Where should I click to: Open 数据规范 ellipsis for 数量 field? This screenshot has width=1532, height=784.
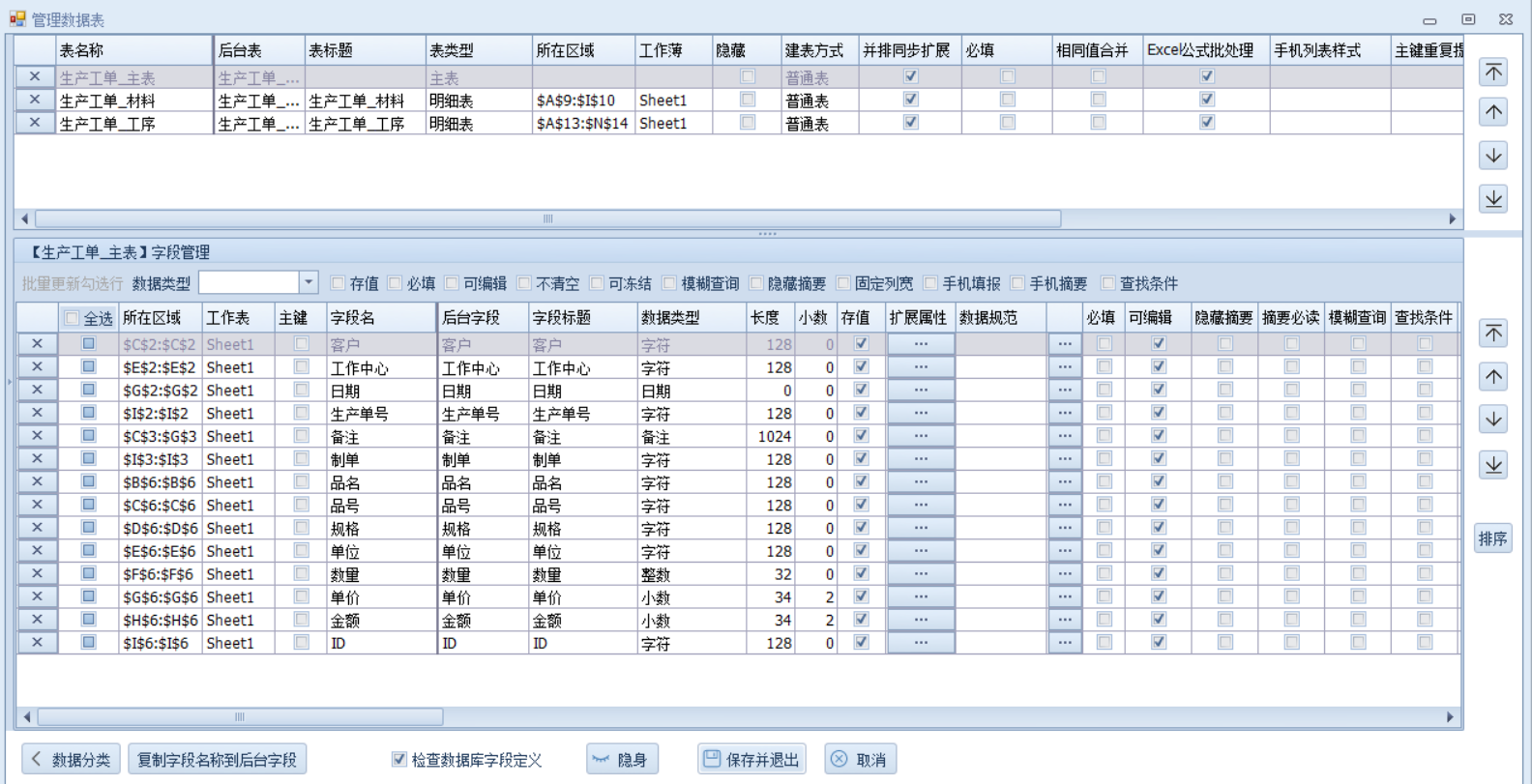point(1064,574)
